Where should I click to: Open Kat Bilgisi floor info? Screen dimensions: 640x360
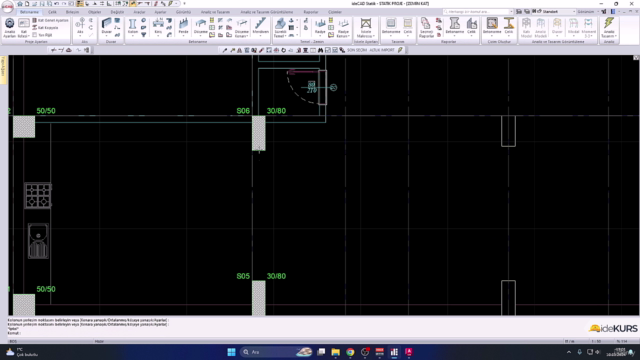click(24, 28)
